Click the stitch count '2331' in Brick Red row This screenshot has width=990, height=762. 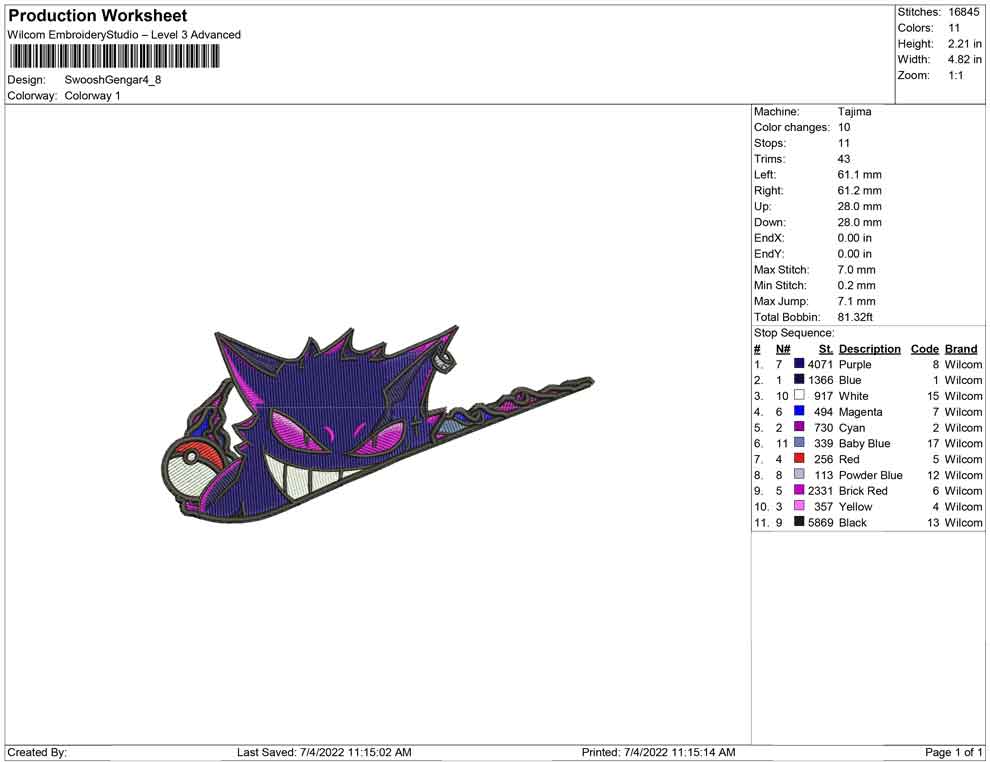820,491
